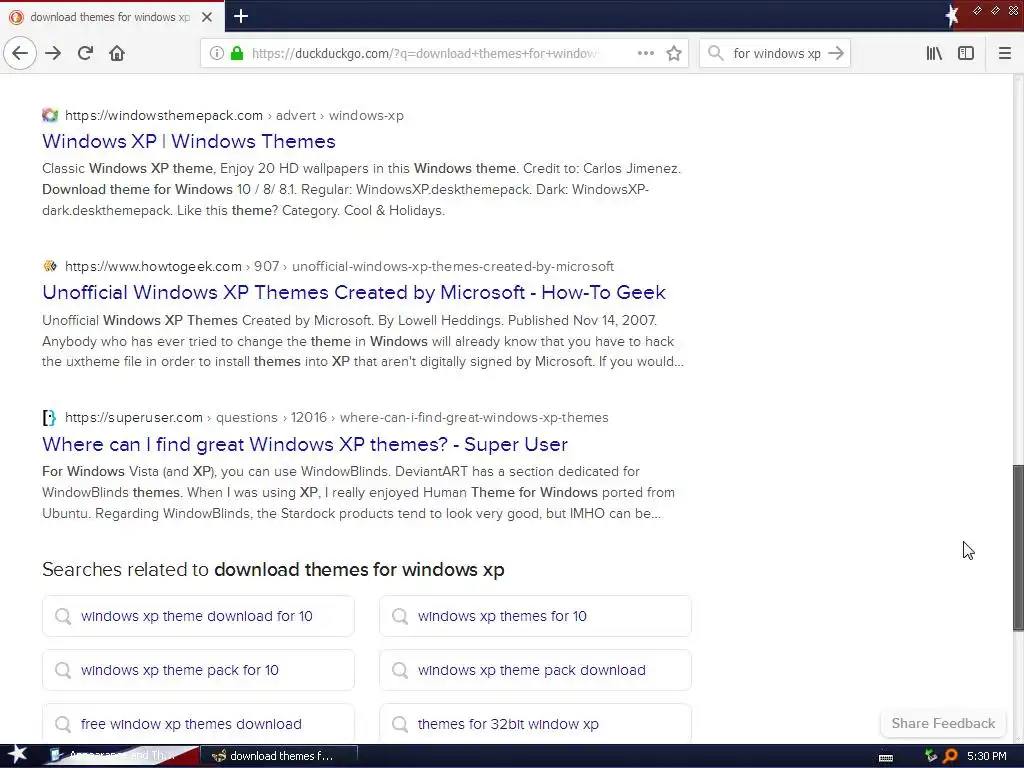Open a new tab with the plus button

coord(241,16)
